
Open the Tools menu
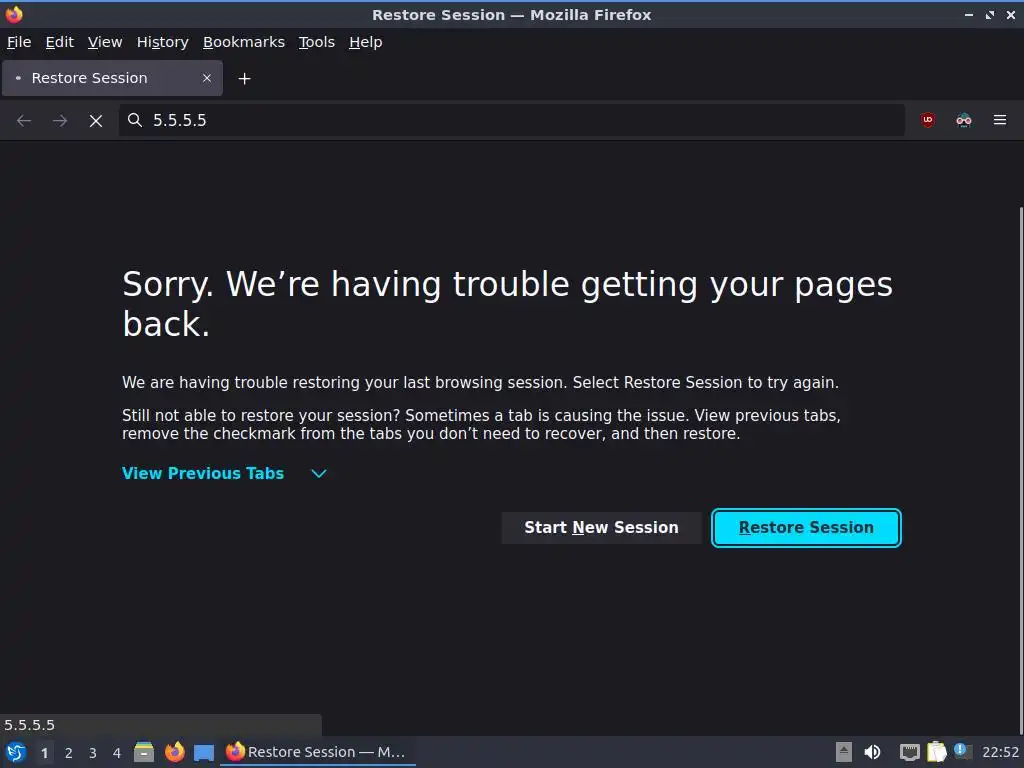(317, 42)
